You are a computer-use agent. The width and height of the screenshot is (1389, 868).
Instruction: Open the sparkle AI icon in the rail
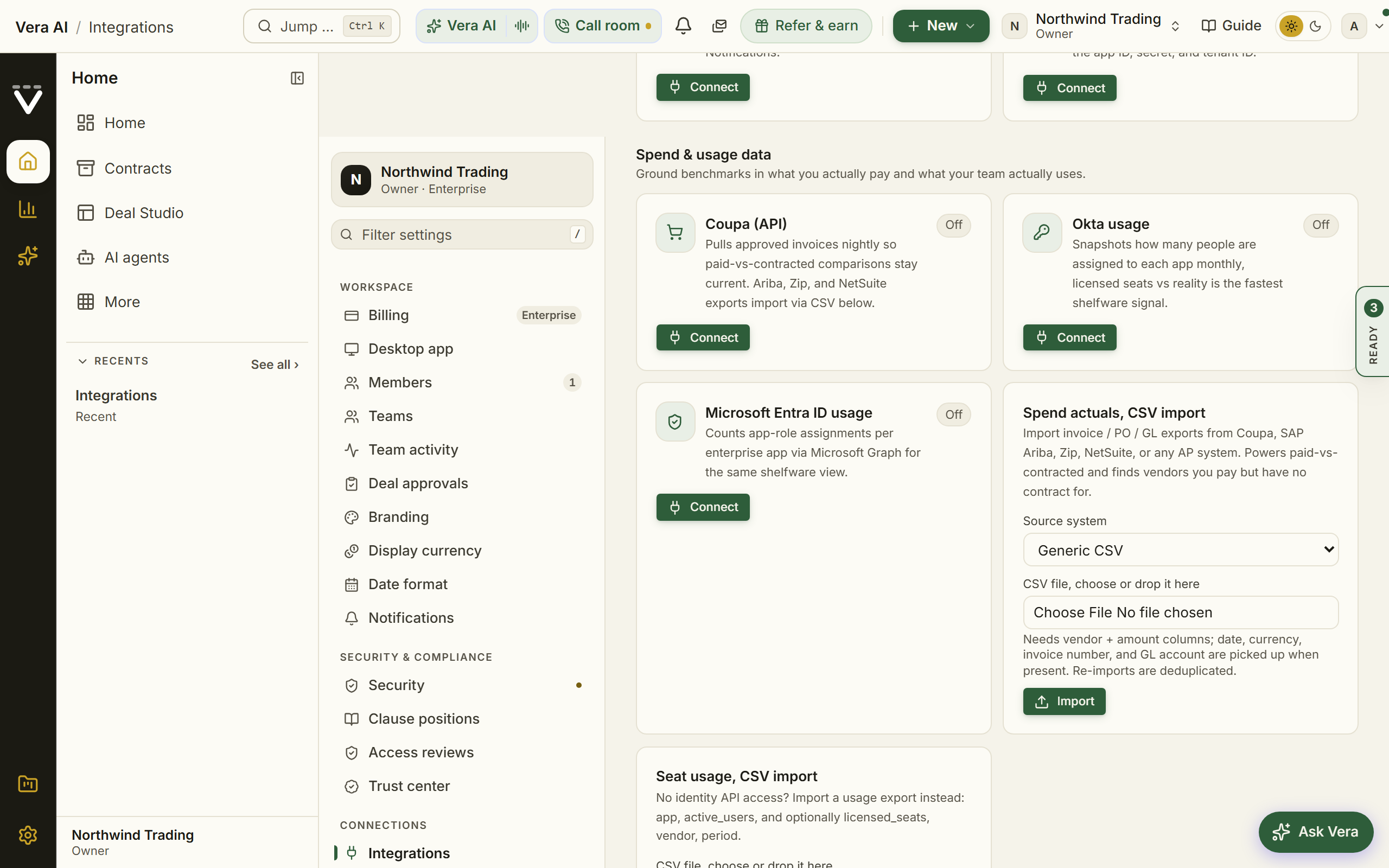(x=28, y=256)
